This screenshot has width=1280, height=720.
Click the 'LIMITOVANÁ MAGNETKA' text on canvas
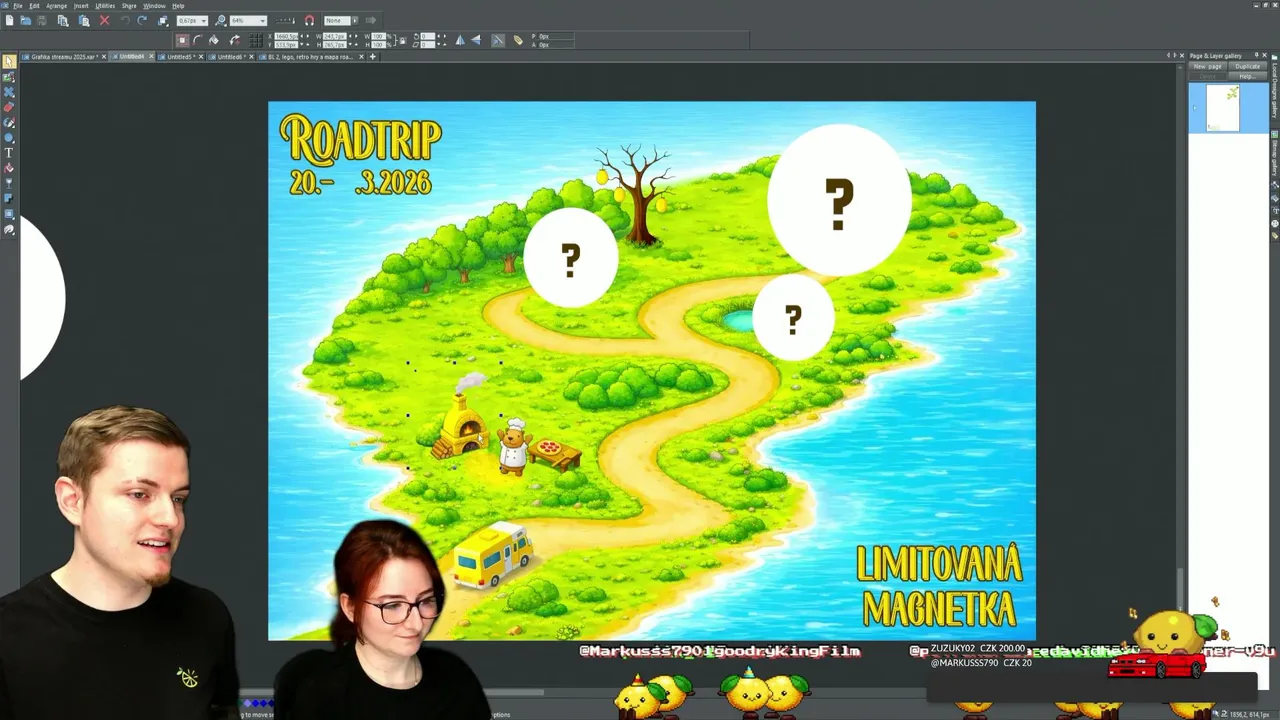coord(939,586)
